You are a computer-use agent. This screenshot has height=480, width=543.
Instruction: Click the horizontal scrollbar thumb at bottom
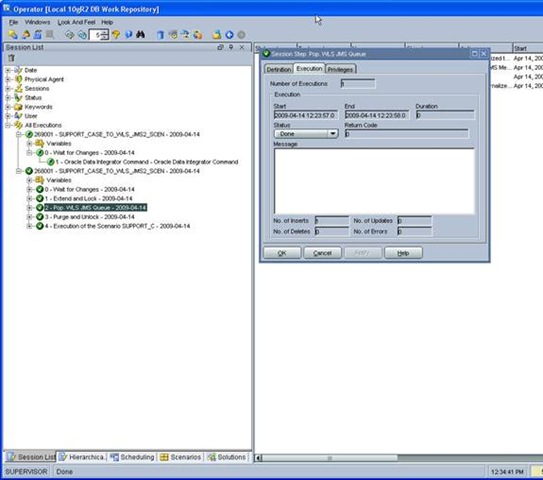pyautogui.click(x=330, y=458)
